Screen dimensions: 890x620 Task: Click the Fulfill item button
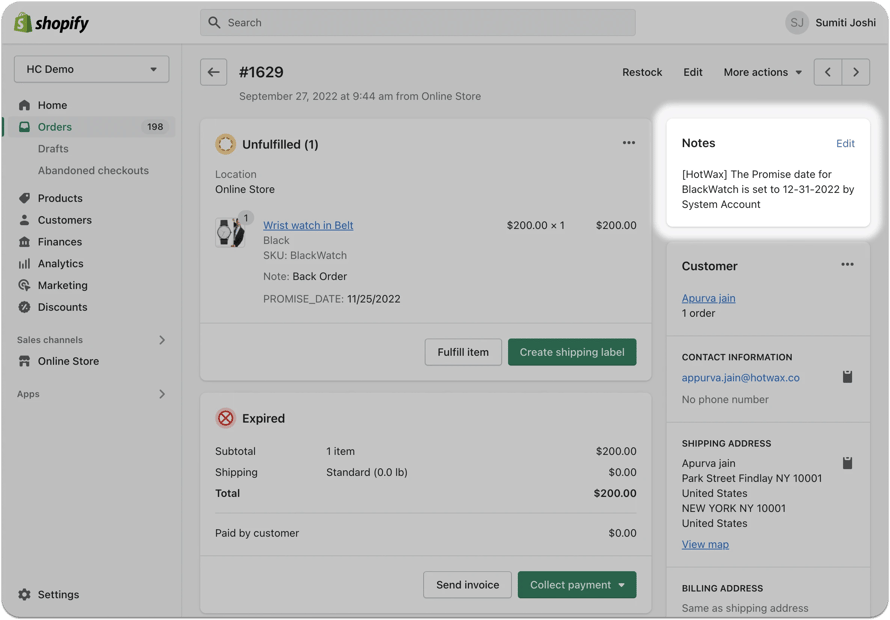click(463, 352)
